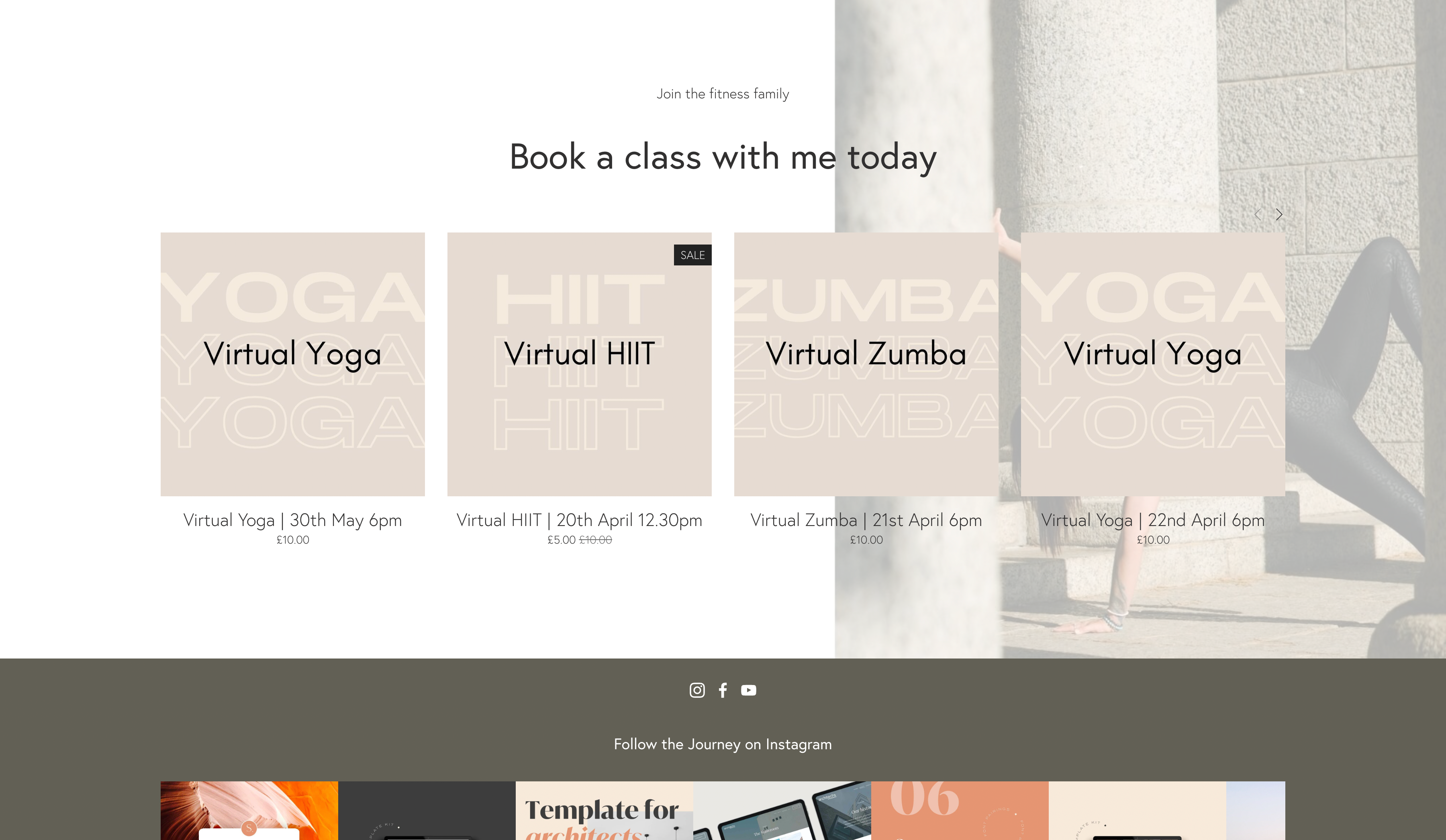Click the previous arrow of class carousel
Screen dimensions: 1446x840
point(1257,214)
